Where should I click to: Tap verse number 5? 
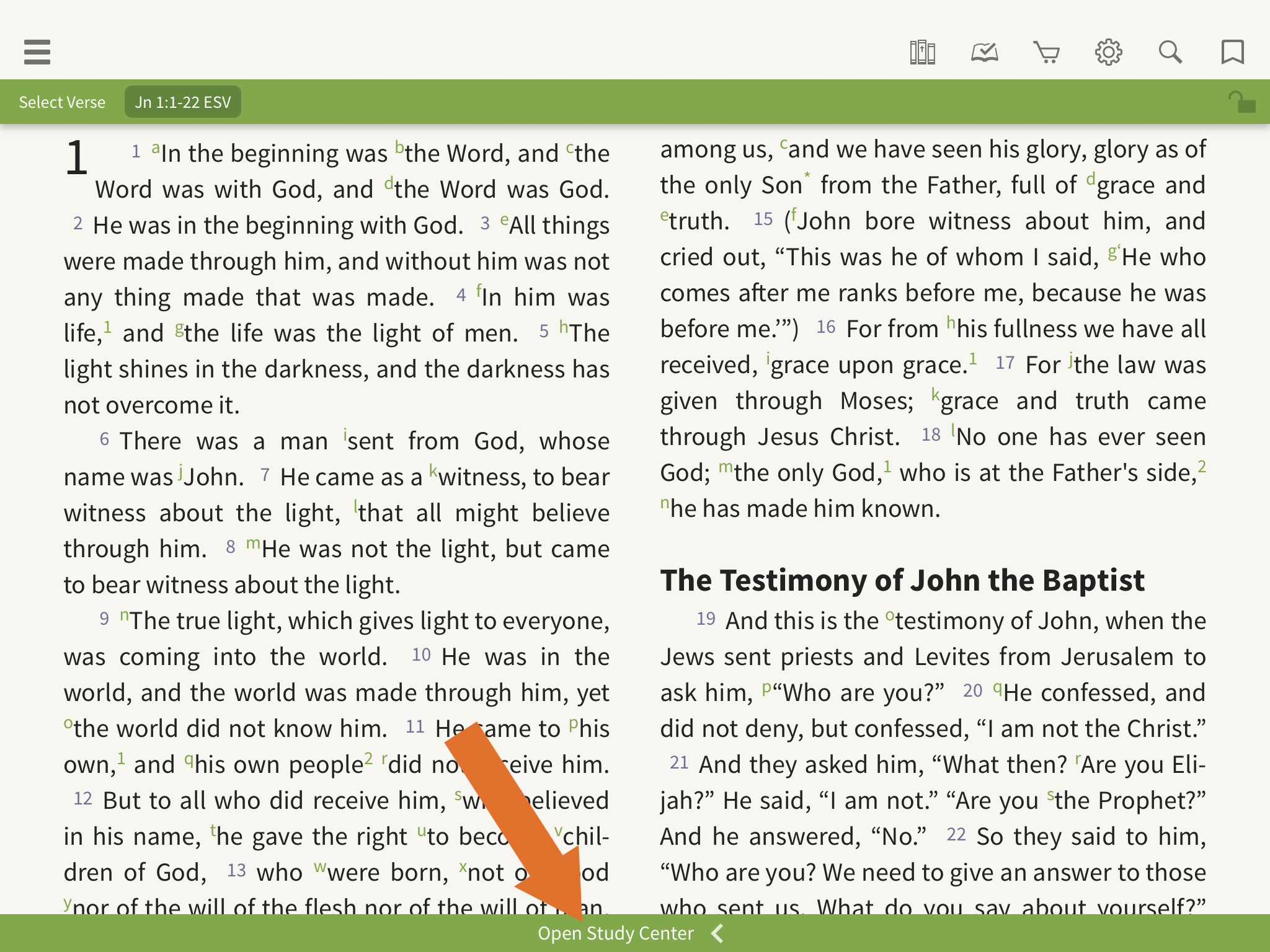click(x=544, y=331)
